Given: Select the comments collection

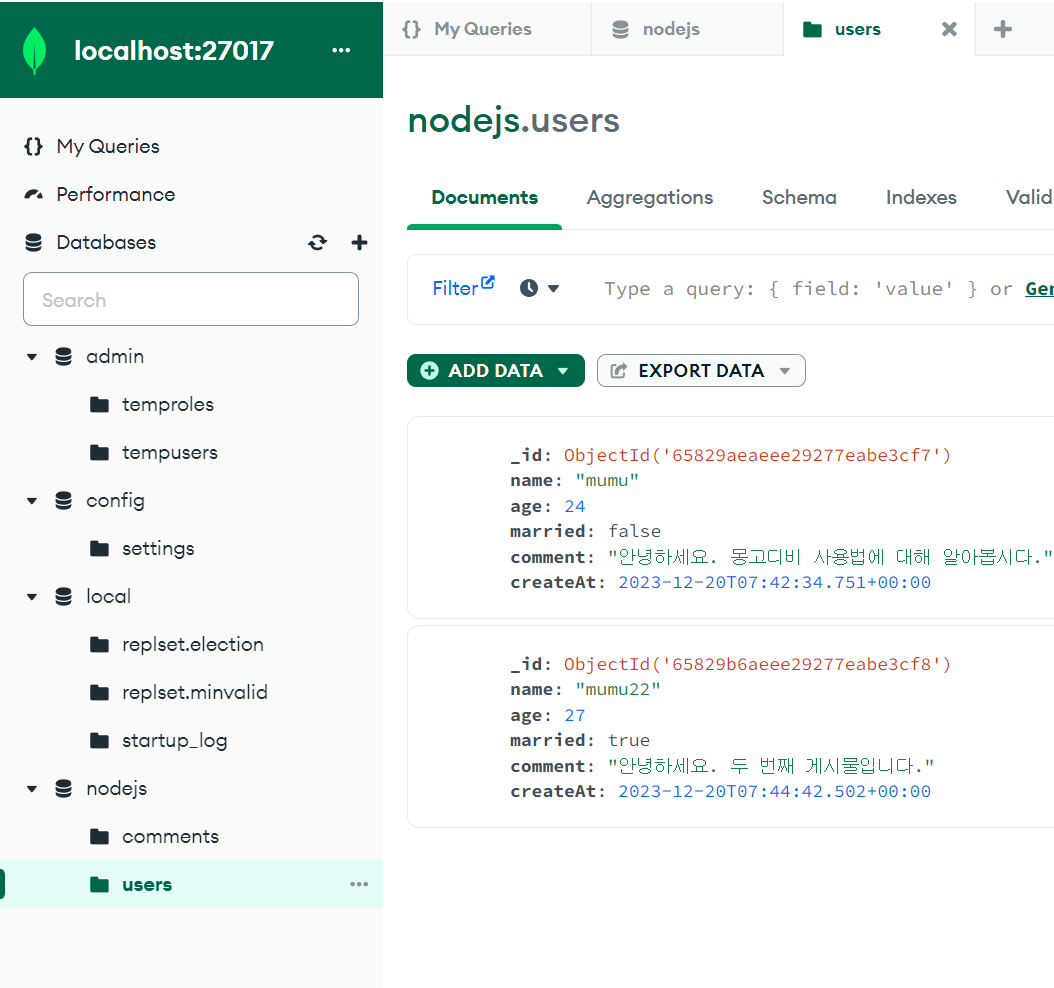Looking at the screenshot, I should (x=170, y=837).
